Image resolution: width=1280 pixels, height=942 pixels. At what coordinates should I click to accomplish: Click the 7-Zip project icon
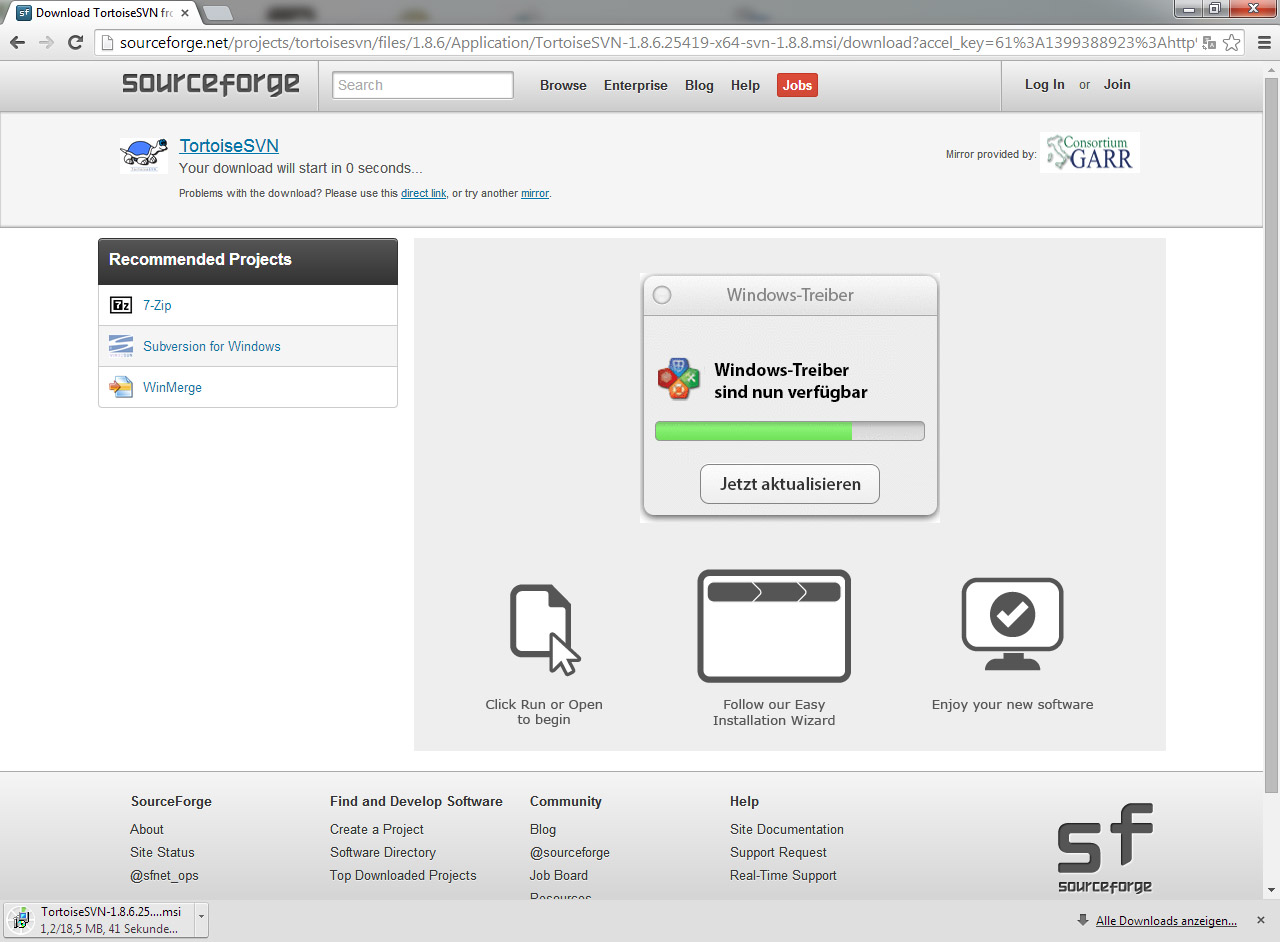coord(121,305)
